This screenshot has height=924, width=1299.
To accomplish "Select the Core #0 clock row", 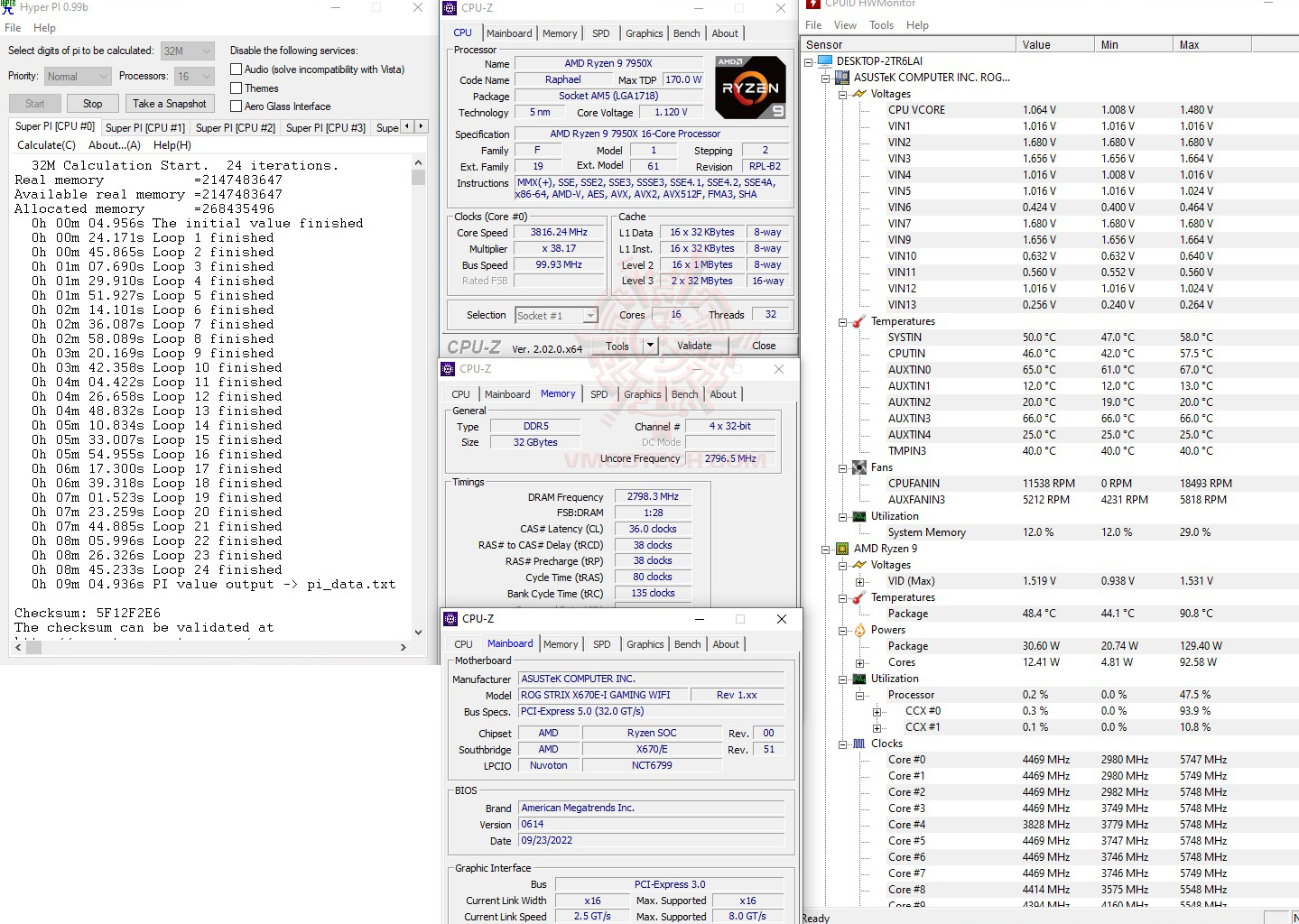I will point(1050,760).
